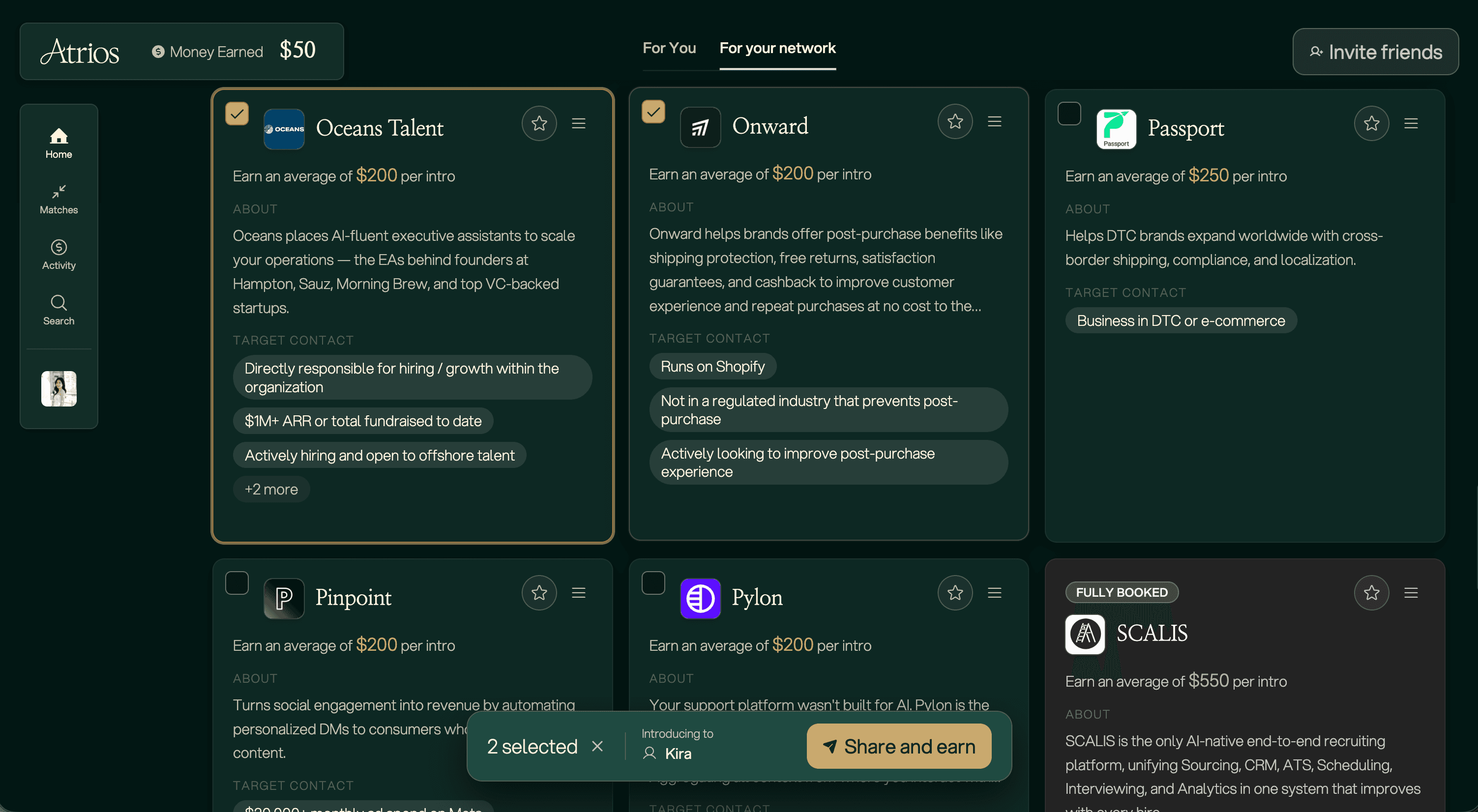Check the Pinpoint checkbox

pos(236,582)
